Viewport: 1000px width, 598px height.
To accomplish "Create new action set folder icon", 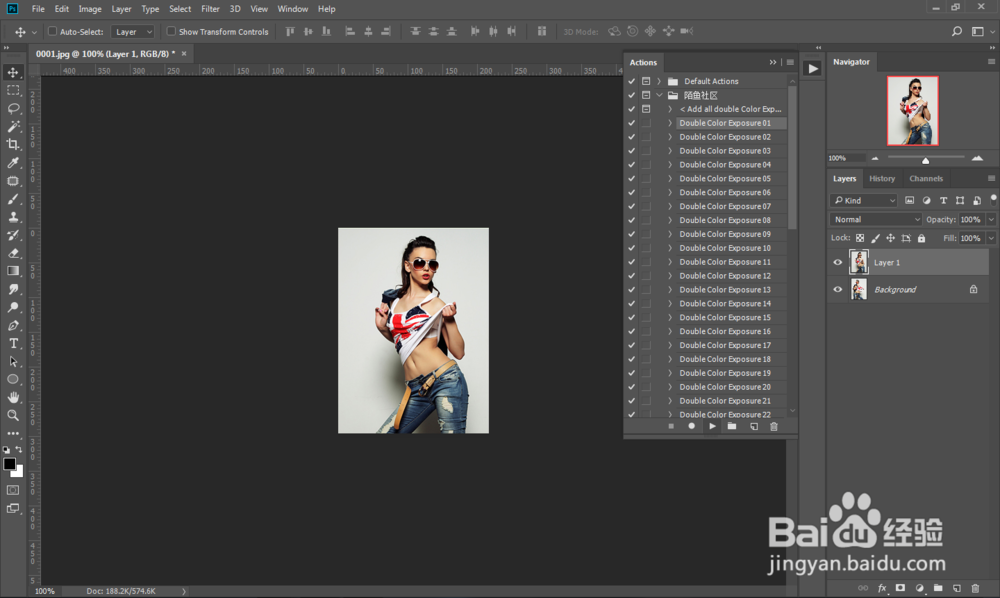I will 732,426.
